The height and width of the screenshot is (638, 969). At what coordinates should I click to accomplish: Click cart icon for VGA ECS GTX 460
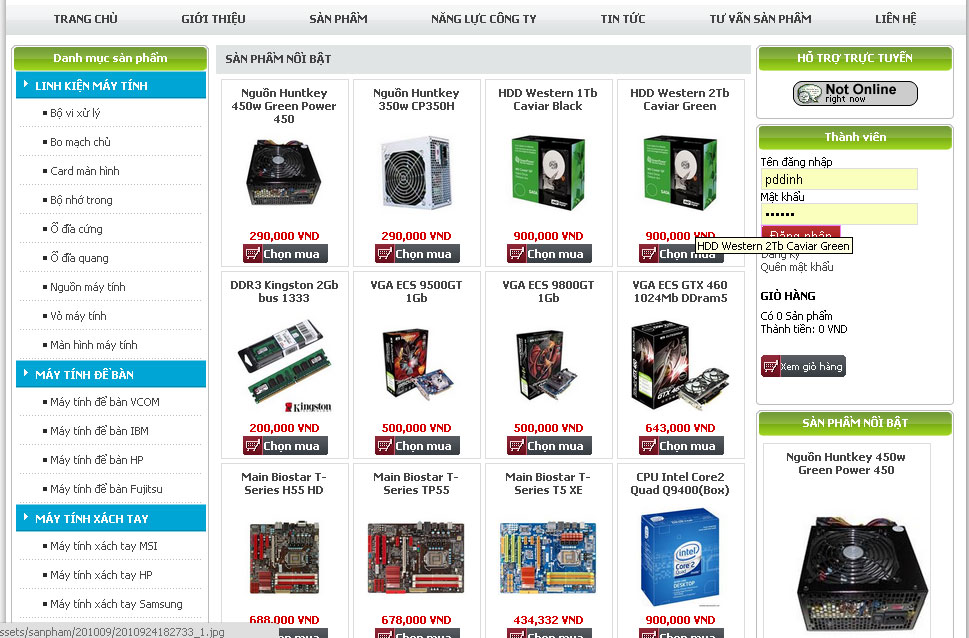(x=648, y=446)
